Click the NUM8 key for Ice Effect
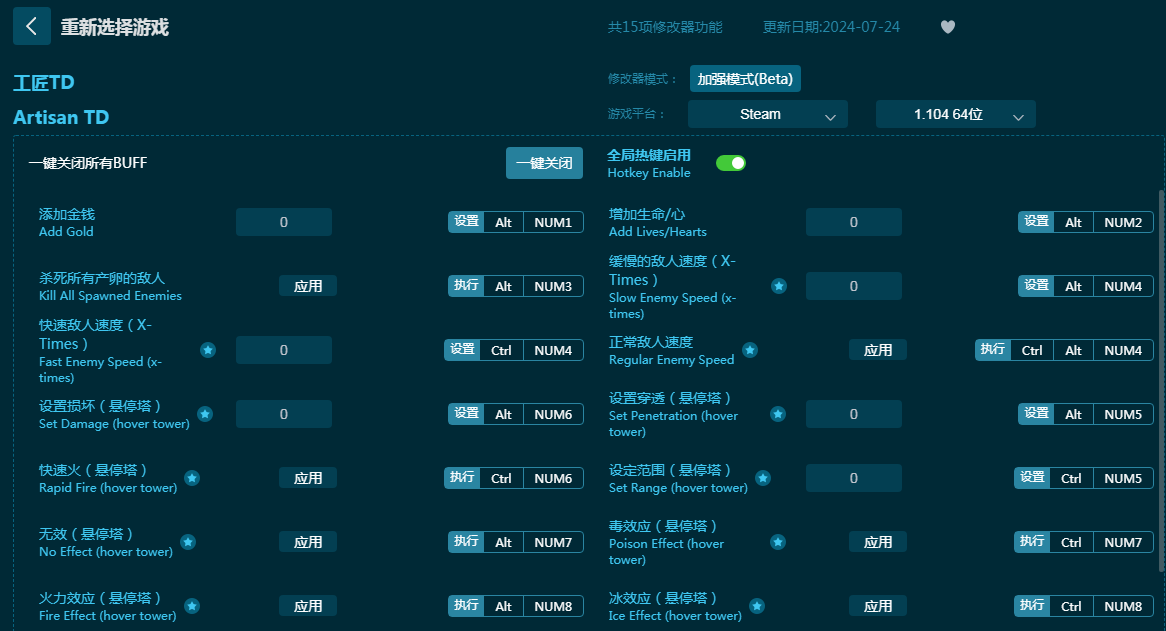The image size is (1166, 631). [x=1123, y=606]
